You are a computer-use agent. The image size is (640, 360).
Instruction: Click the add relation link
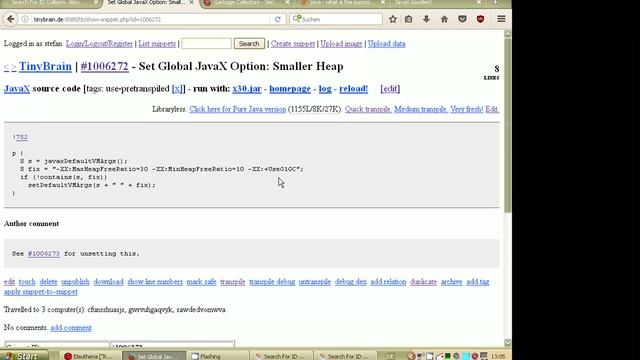click(388, 282)
